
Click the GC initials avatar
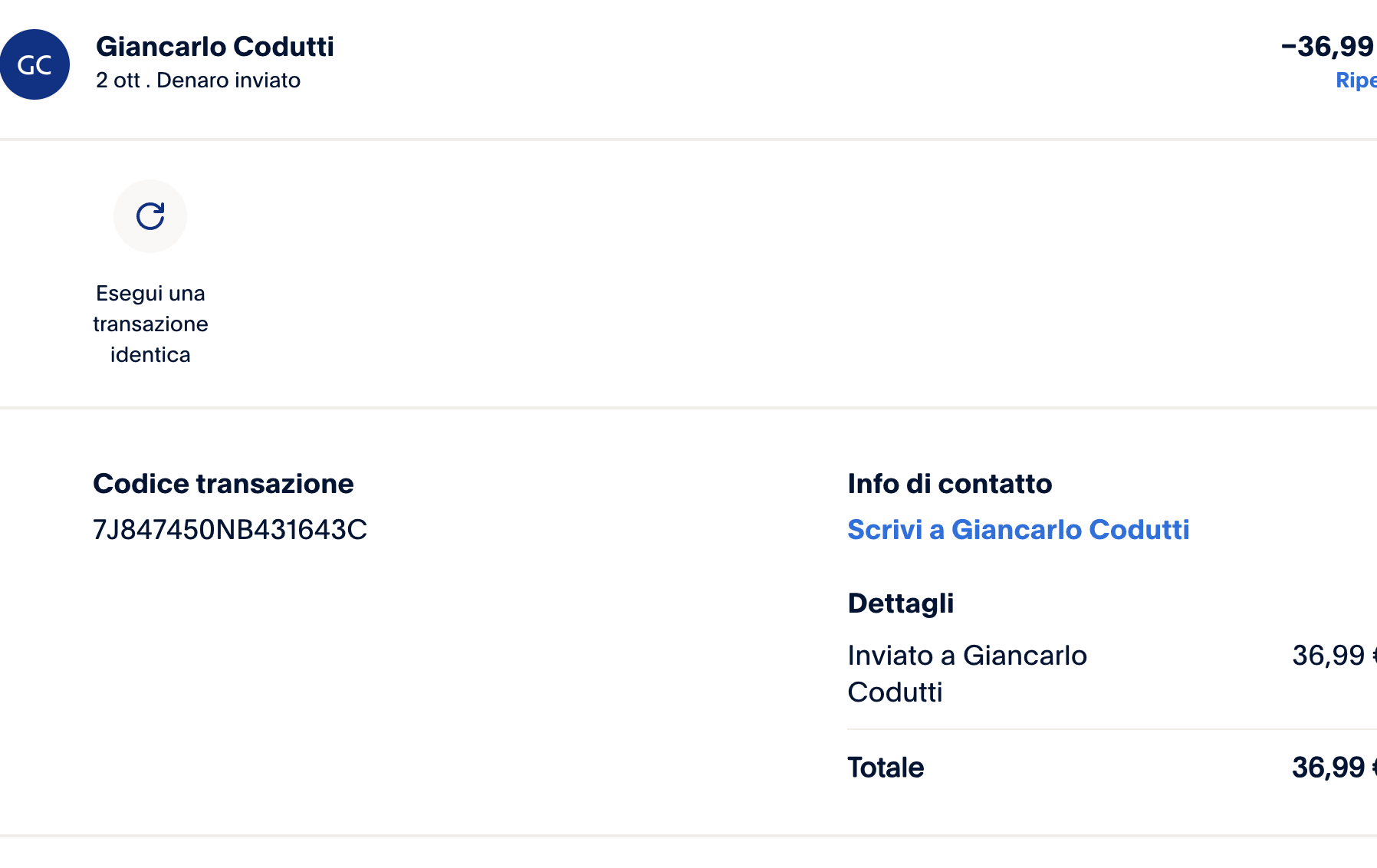click(x=35, y=64)
